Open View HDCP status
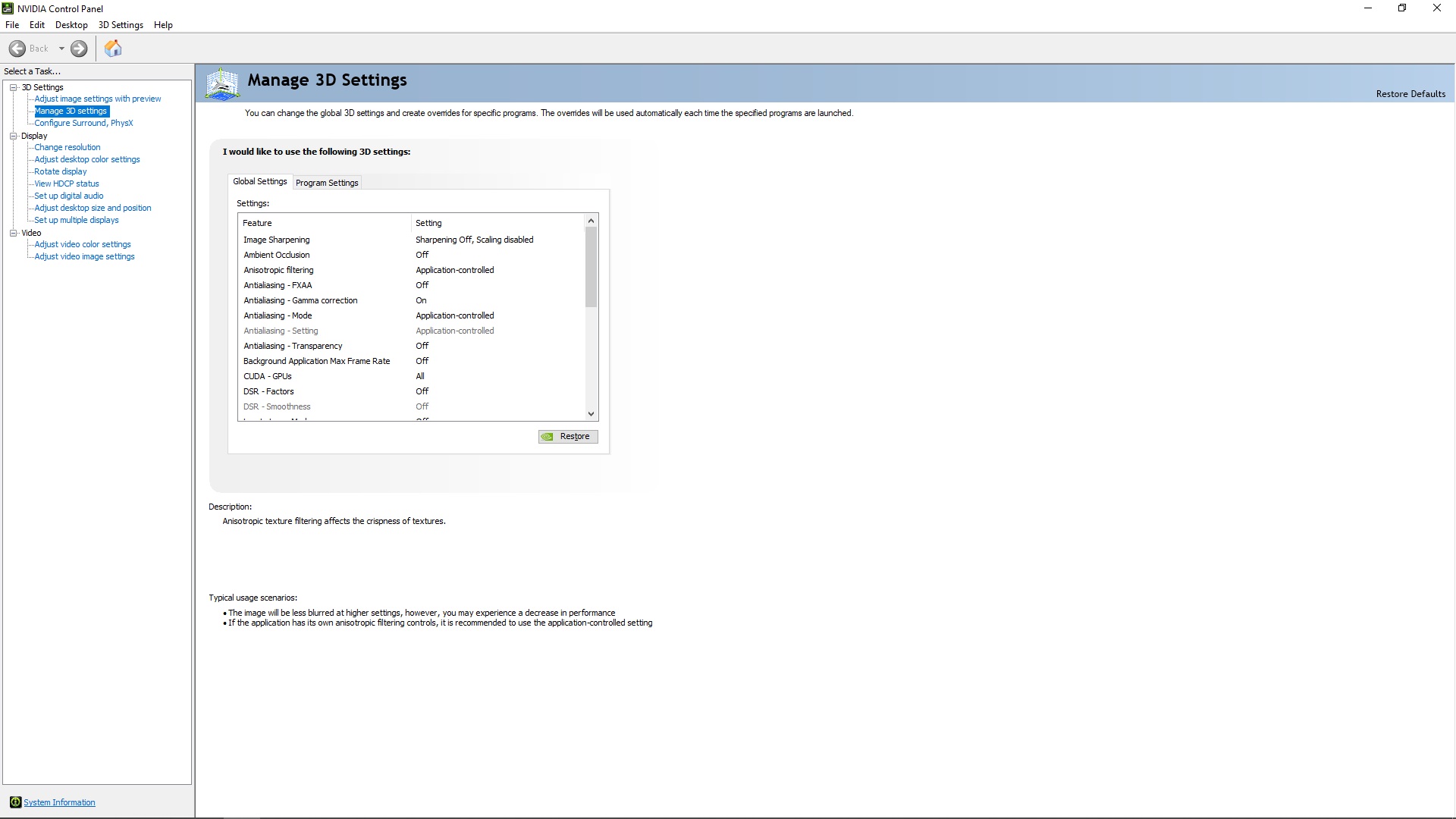1456x819 pixels. tap(67, 184)
